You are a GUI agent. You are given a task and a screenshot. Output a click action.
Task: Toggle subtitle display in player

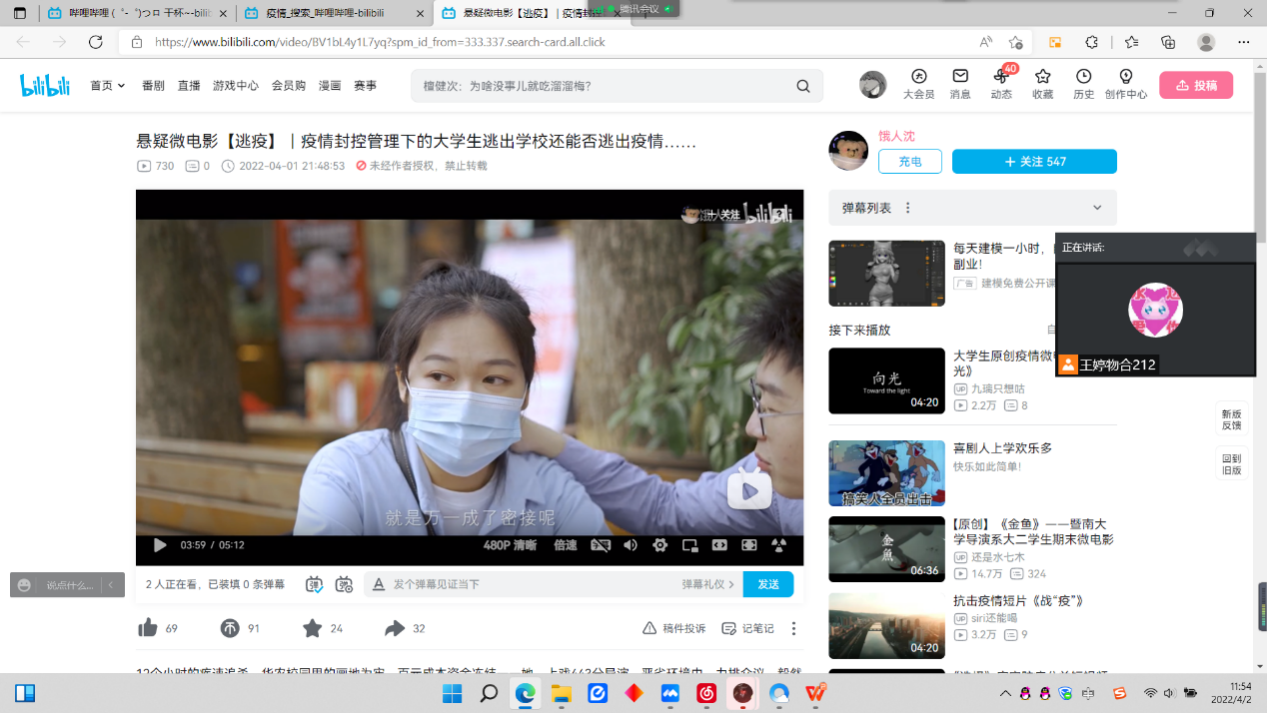coord(600,545)
